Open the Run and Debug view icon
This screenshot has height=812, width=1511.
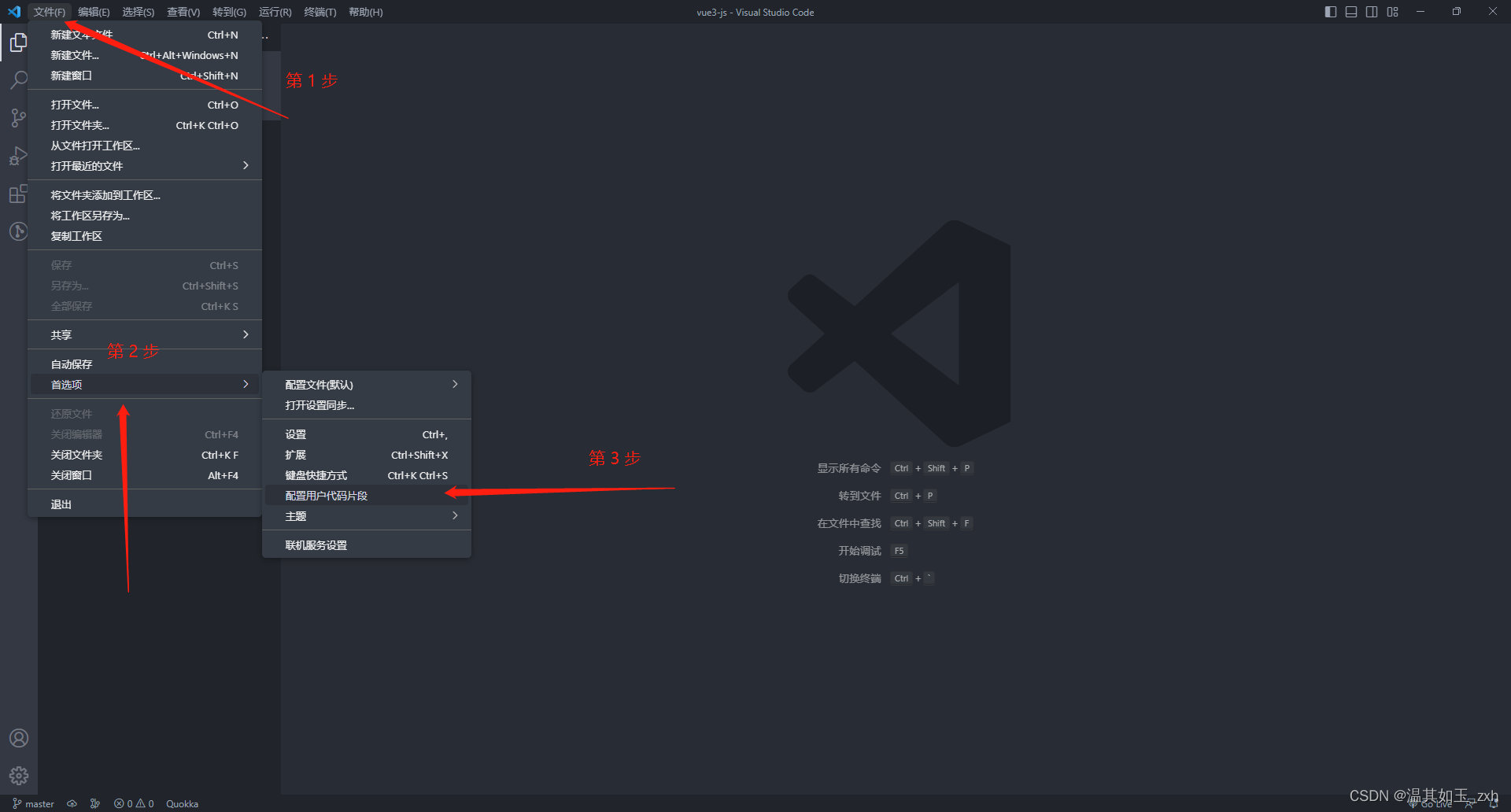click(x=19, y=156)
